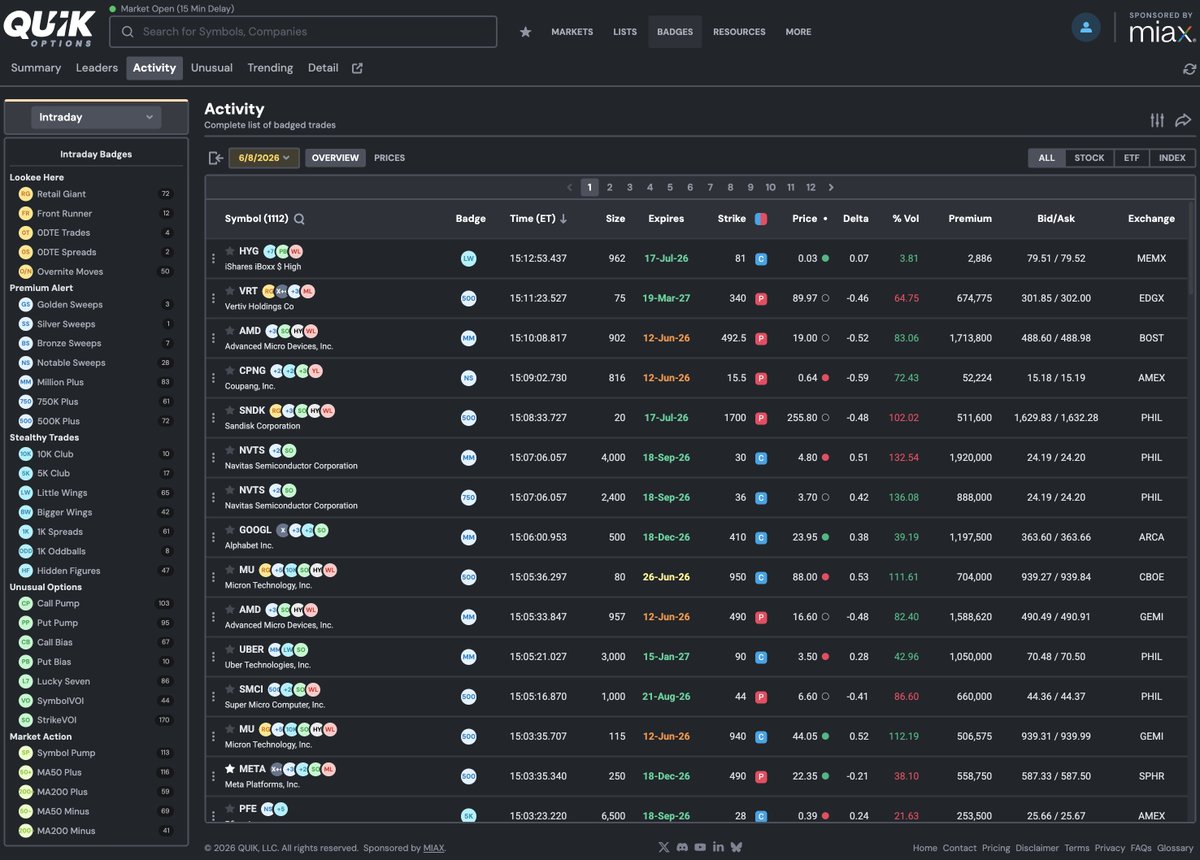Image resolution: width=1200 pixels, height=860 pixels.
Task: Open the Pricing footer link
Action: pyautogui.click(x=996, y=848)
